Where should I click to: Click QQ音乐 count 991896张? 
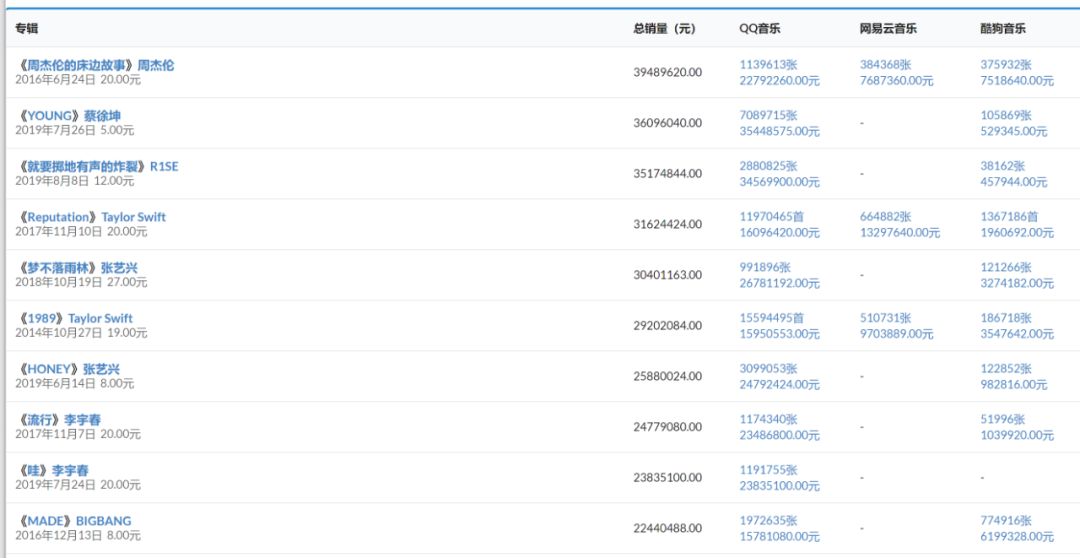pyautogui.click(x=765, y=267)
